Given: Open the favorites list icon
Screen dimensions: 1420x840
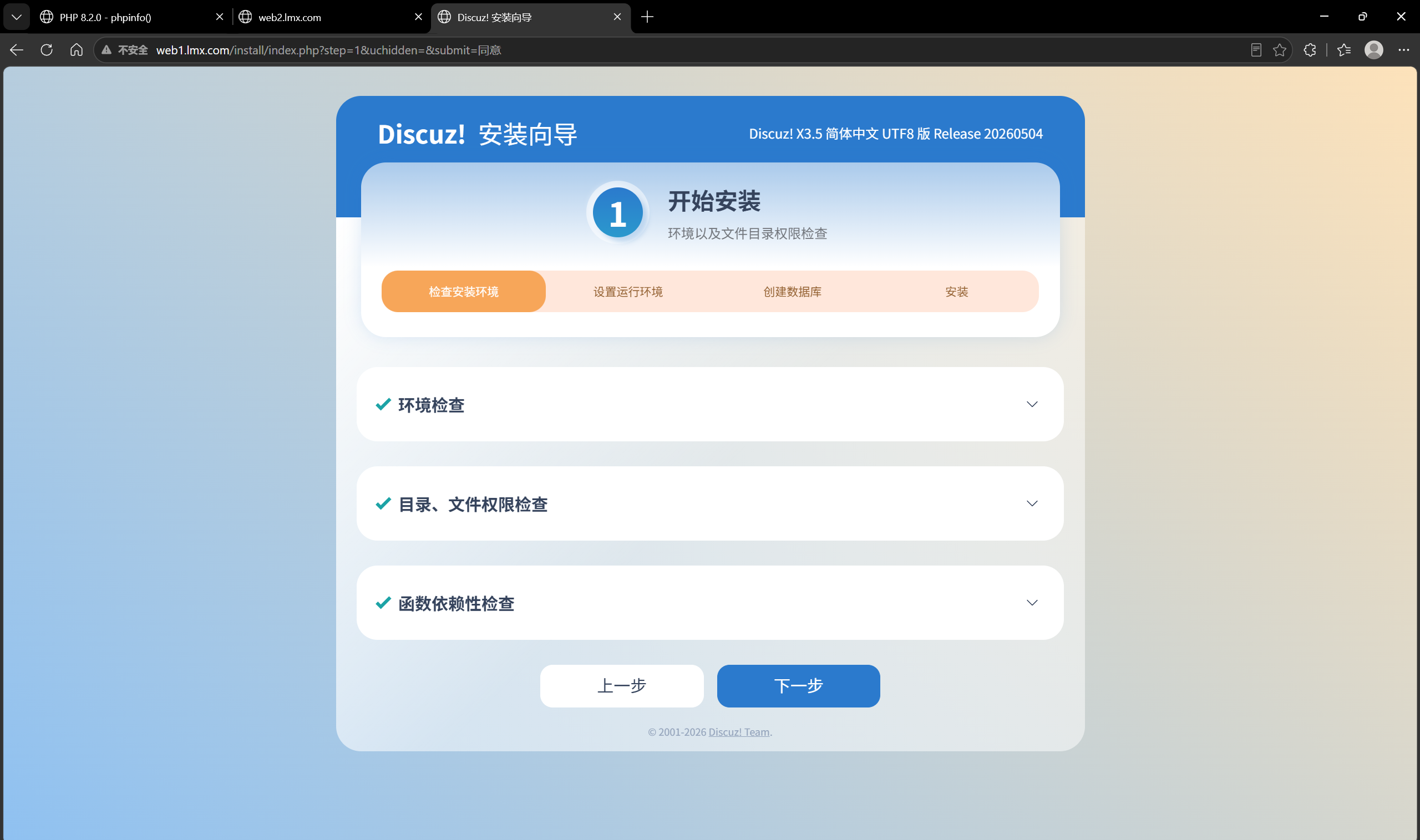Looking at the screenshot, I should 1344,50.
